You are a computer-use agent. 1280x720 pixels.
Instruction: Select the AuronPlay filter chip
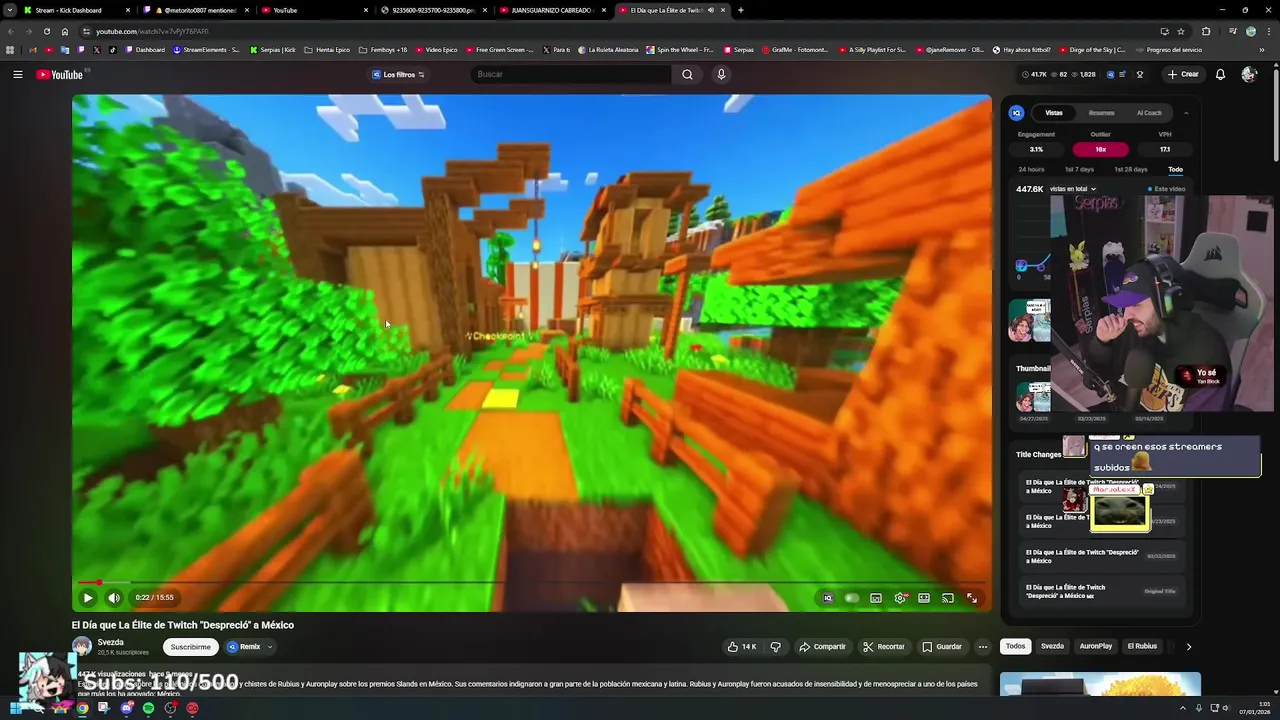tap(1096, 646)
